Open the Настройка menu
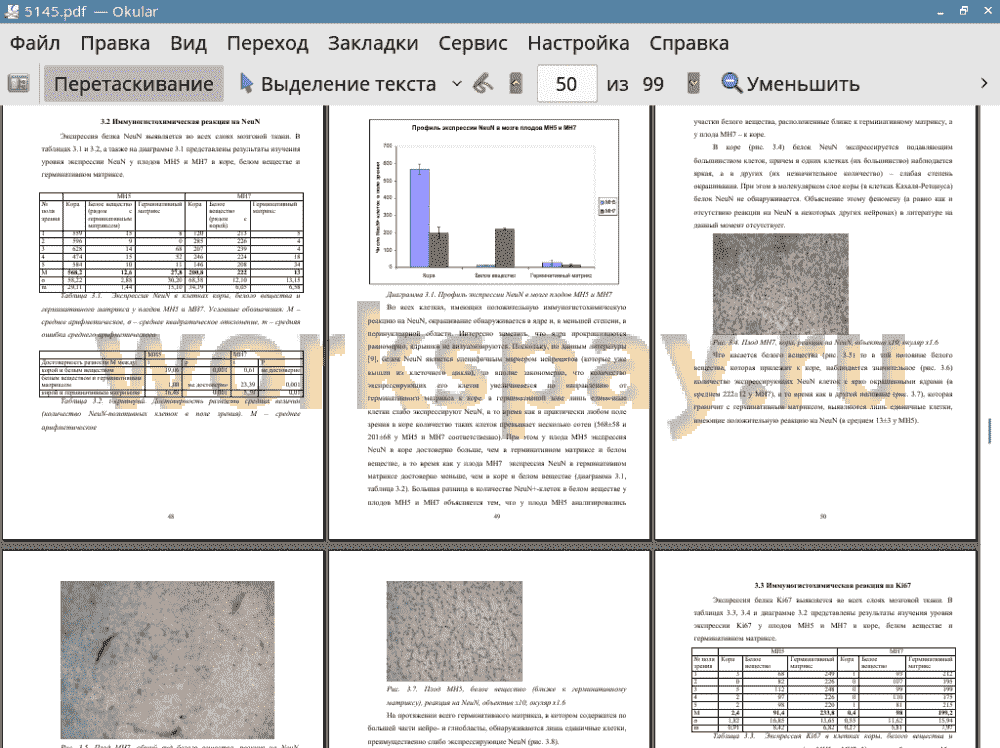 click(x=578, y=43)
